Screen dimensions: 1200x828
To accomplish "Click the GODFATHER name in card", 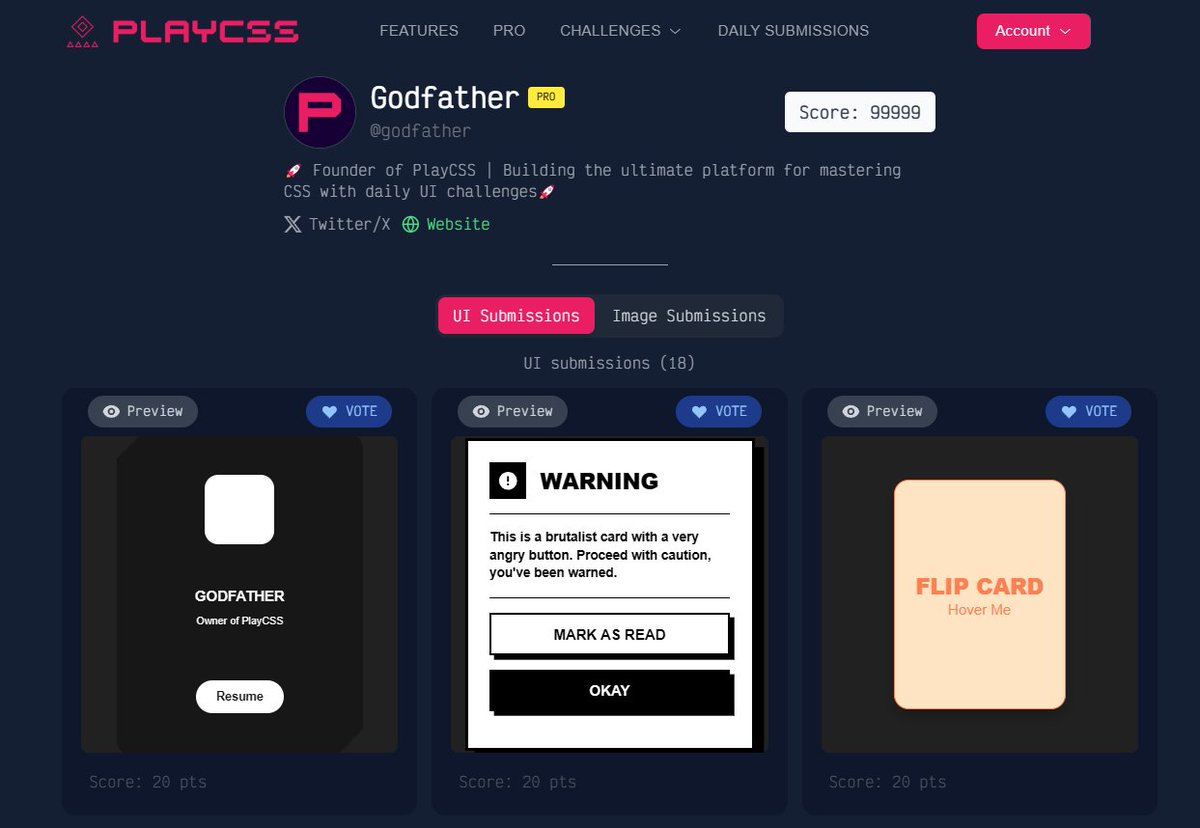I will tap(240, 596).
